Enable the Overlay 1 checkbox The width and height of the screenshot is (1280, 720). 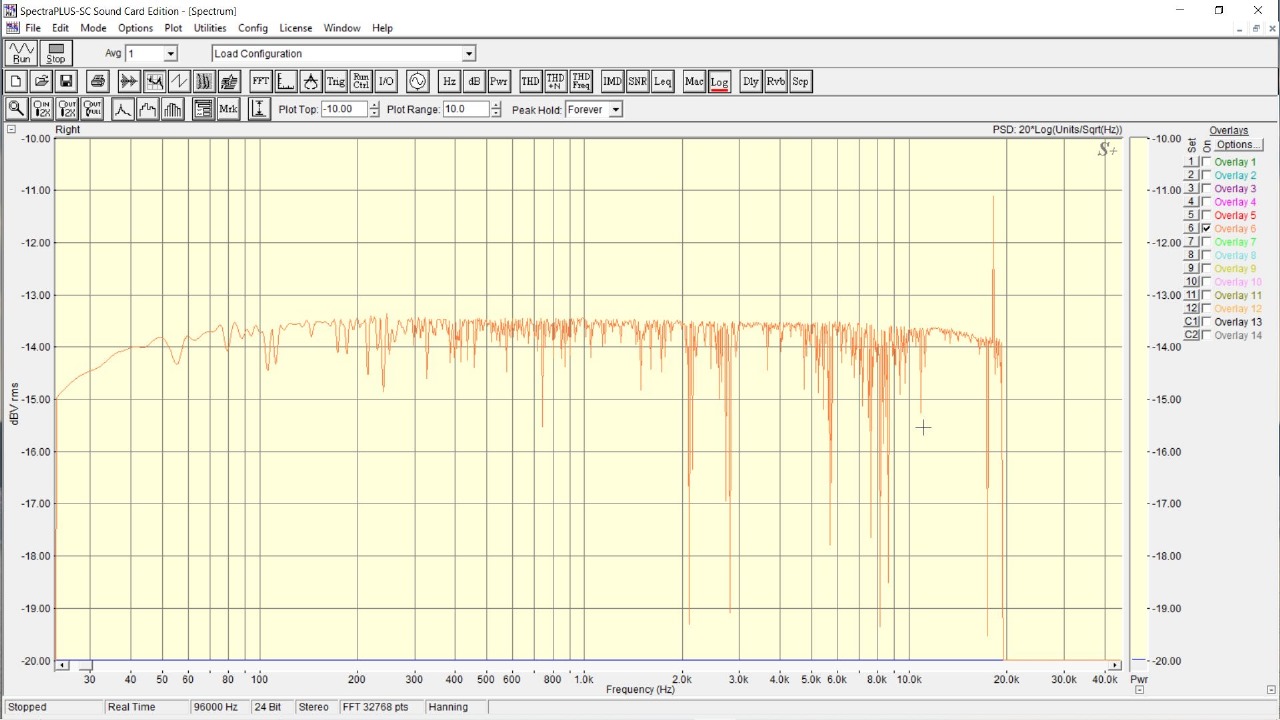point(1206,162)
